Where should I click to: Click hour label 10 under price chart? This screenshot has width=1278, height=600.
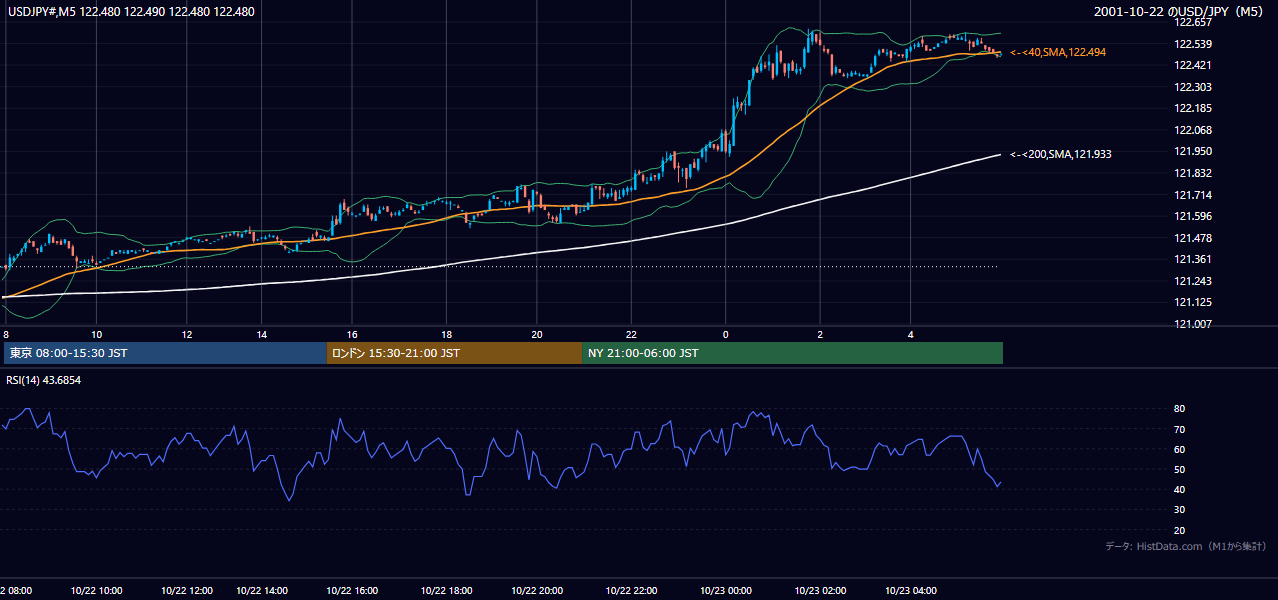click(x=96, y=334)
